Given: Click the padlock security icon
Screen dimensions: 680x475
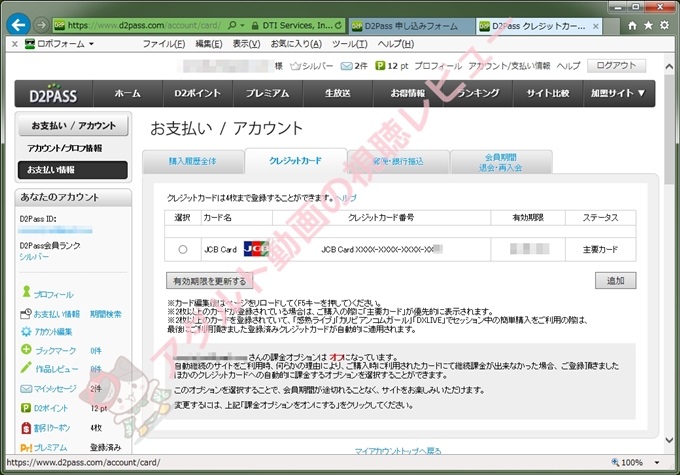Looking at the screenshot, I should click(255, 26).
